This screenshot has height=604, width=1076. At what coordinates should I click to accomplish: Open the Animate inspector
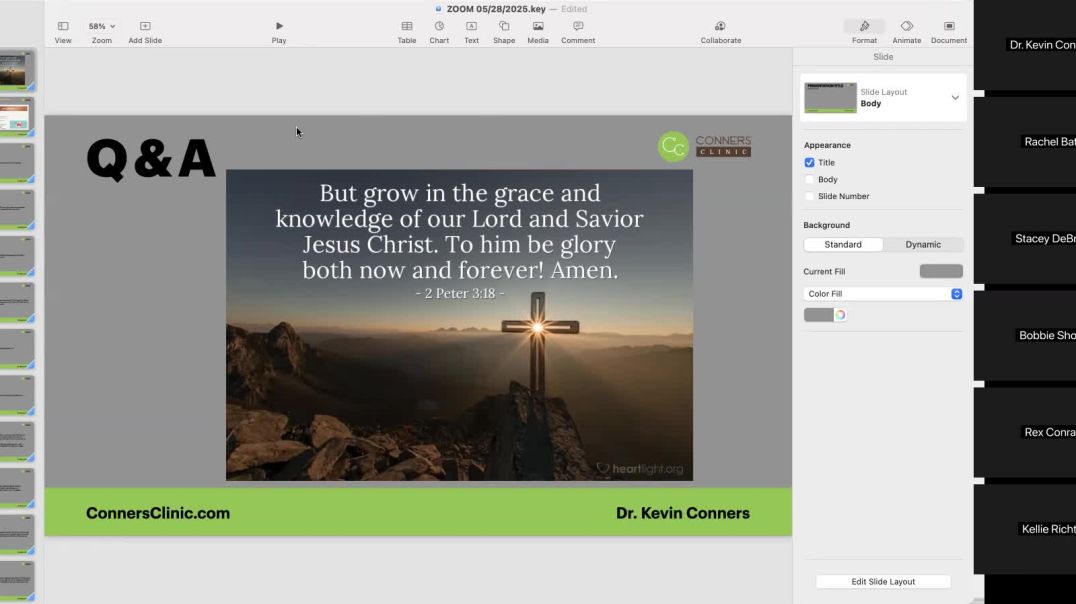tap(907, 32)
